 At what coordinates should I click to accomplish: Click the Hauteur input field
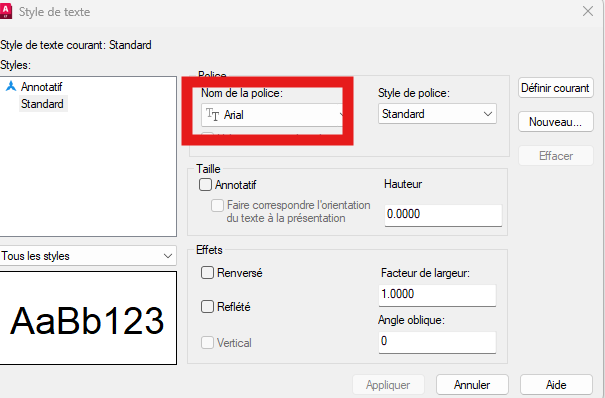click(443, 215)
